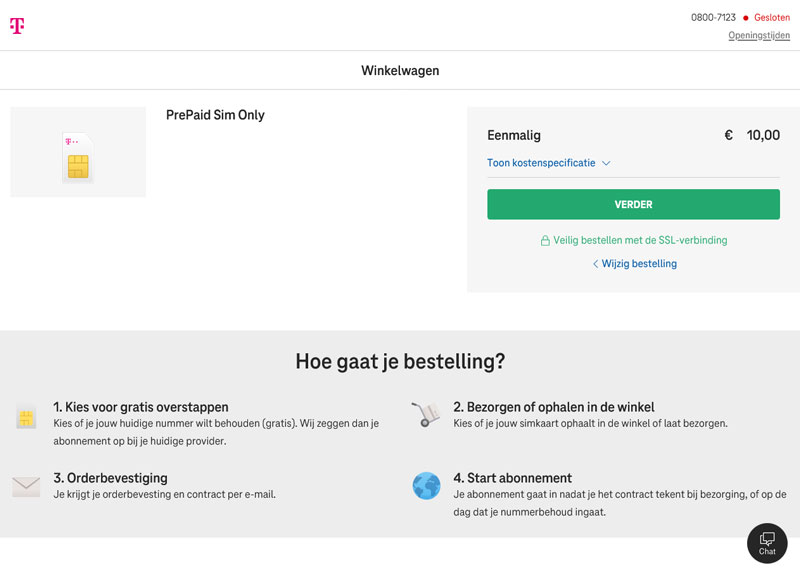Click the PrePaid Sim Only product thumbnail
800x576 pixels.
[78, 152]
